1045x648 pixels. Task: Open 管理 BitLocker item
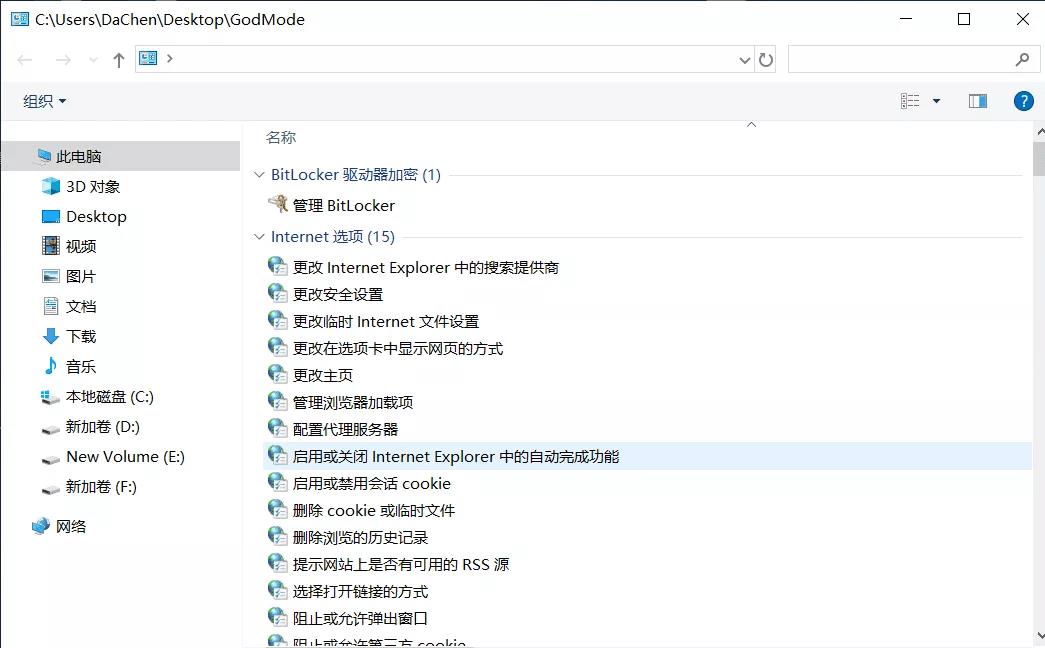tap(344, 205)
